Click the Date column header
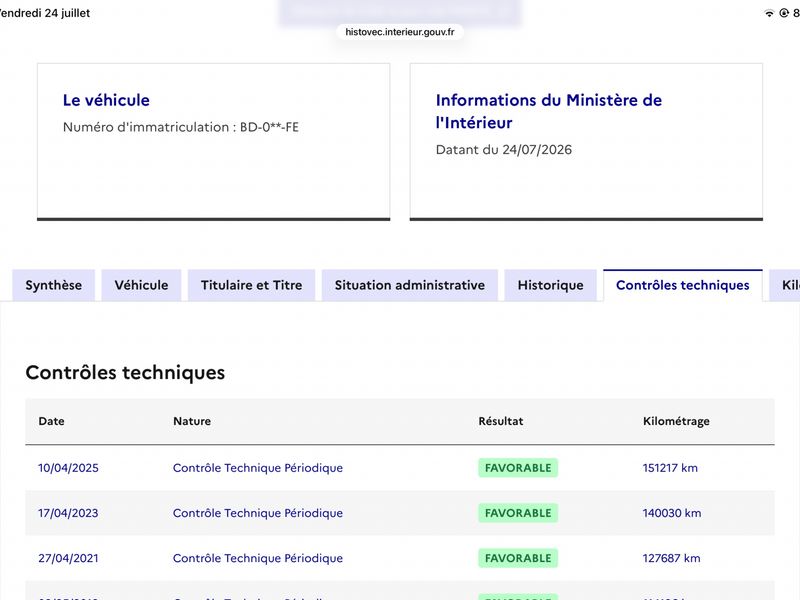The width and height of the screenshot is (800, 600). coord(52,421)
